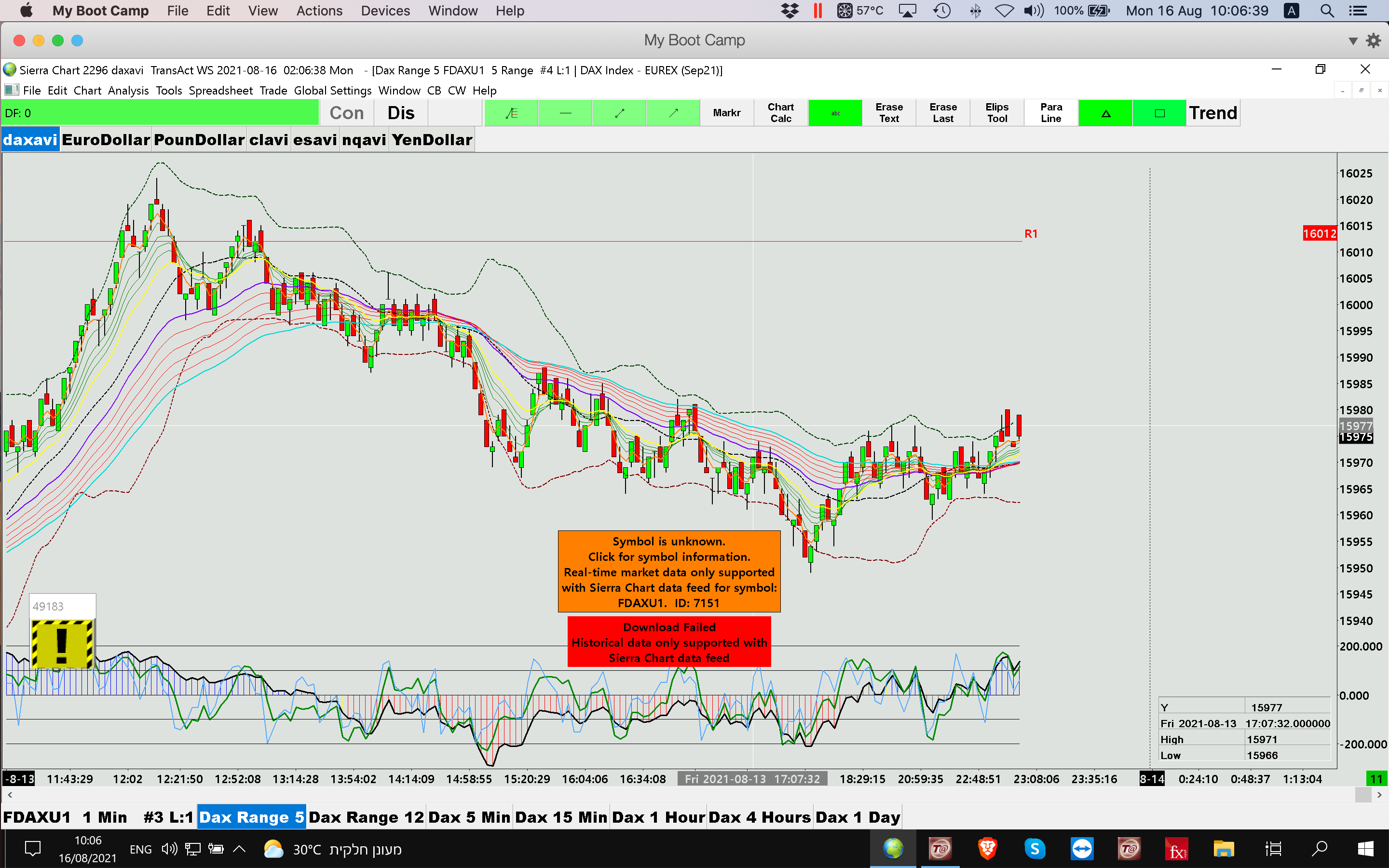Select the horizontal line drawing tool

565,113
